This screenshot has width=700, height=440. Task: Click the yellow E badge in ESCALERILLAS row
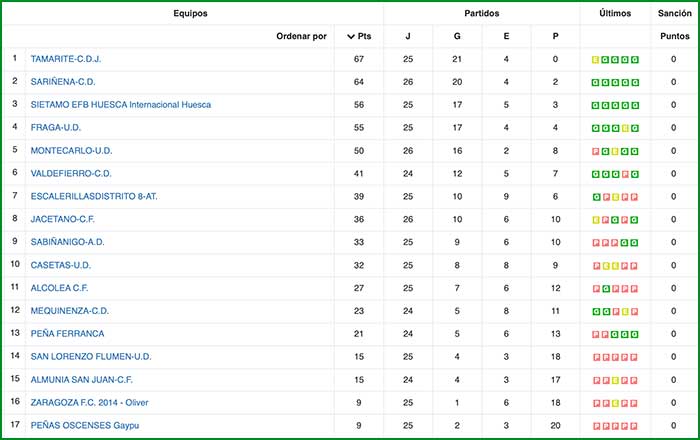pyautogui.click(x=615, y=197)
